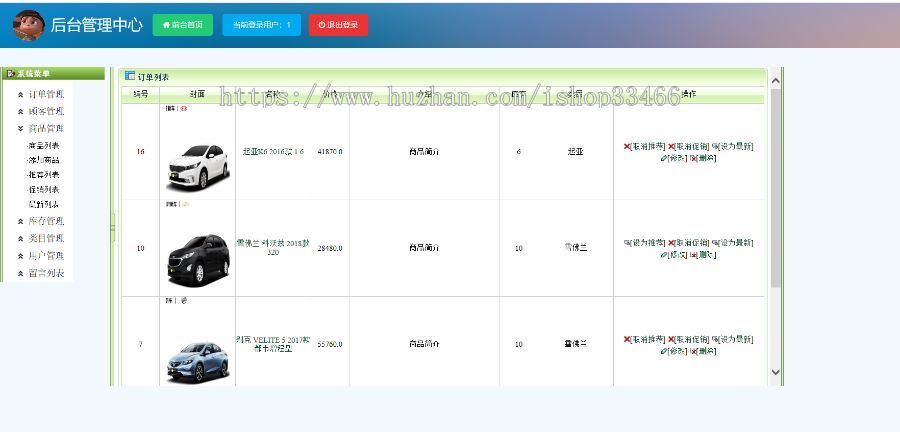
Task: Select ID cell 7
Action: coord(141,344)
